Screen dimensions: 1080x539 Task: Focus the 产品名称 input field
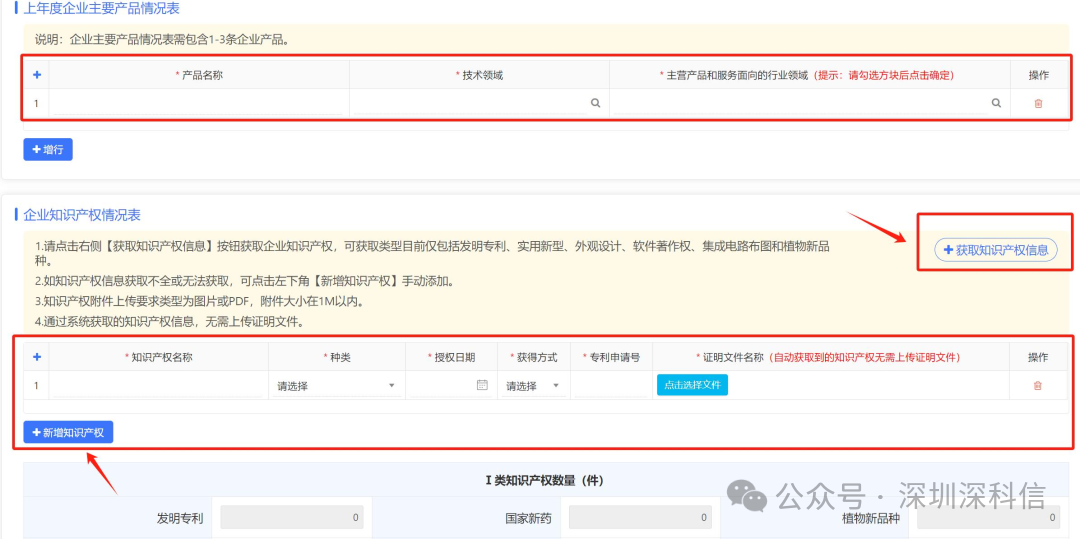pyautogui.click(x=198, y=103)
